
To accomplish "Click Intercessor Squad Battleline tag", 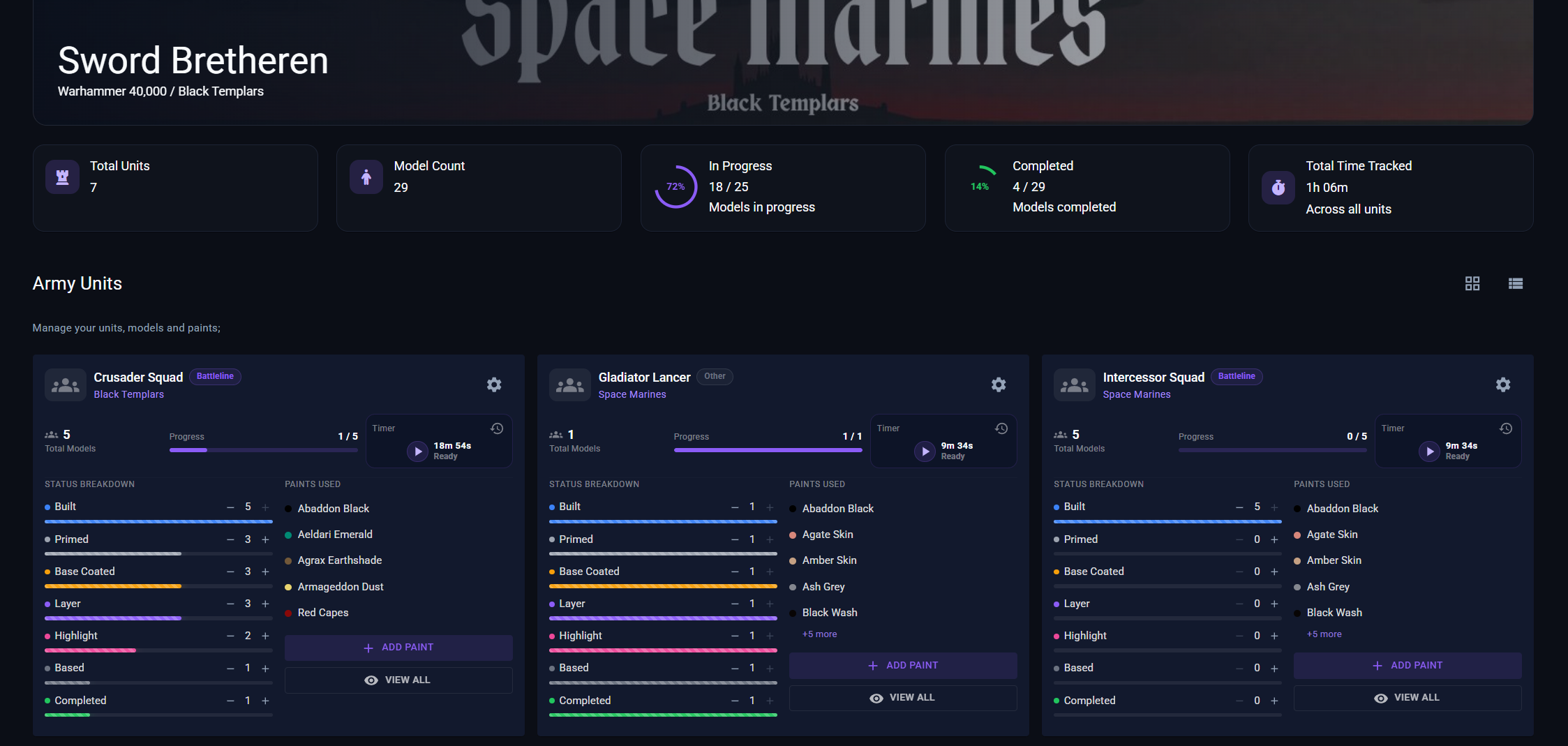I will [x=1237, y=376].
